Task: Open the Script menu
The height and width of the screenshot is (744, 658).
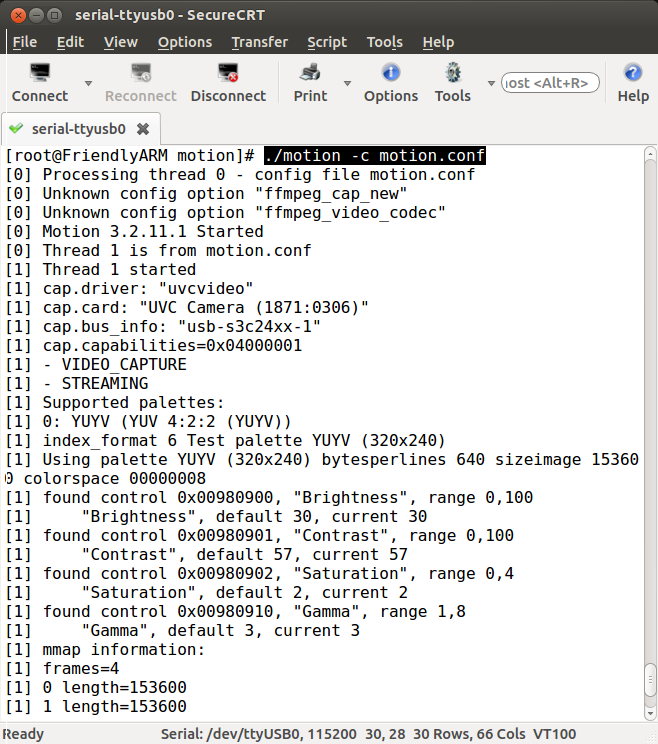Action: tap(327, 42)
